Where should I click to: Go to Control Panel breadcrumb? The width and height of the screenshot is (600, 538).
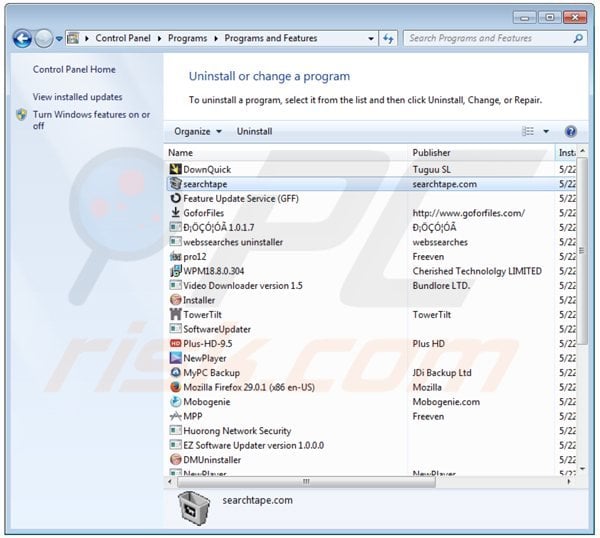(x=123, y=38)
